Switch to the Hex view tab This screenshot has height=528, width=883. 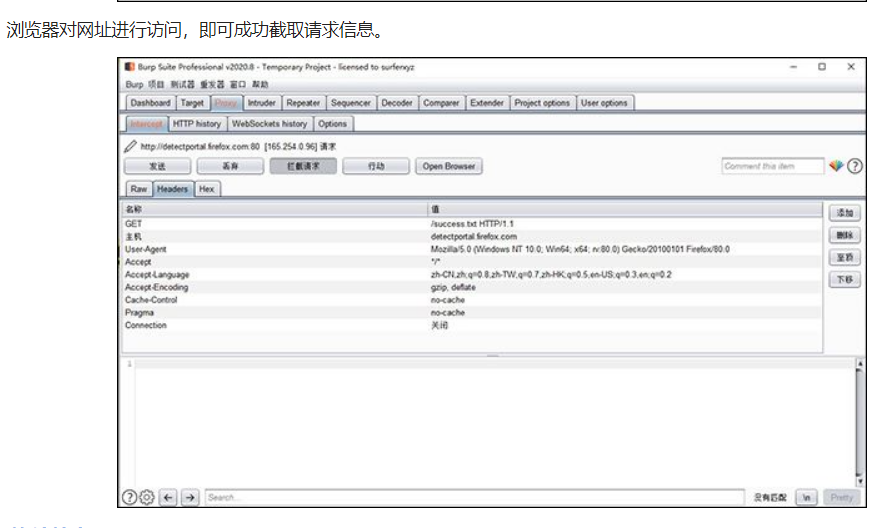[207, 189]
